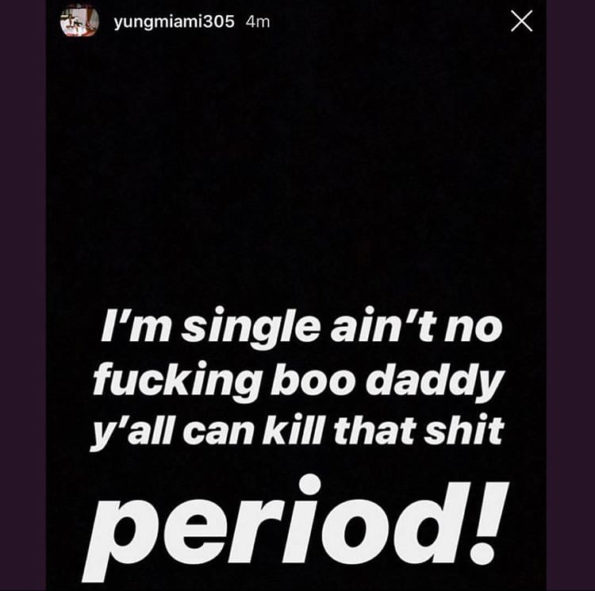Select the "fucking boo daddy" text line
595x591 pixels.
[x=299, y=381]
